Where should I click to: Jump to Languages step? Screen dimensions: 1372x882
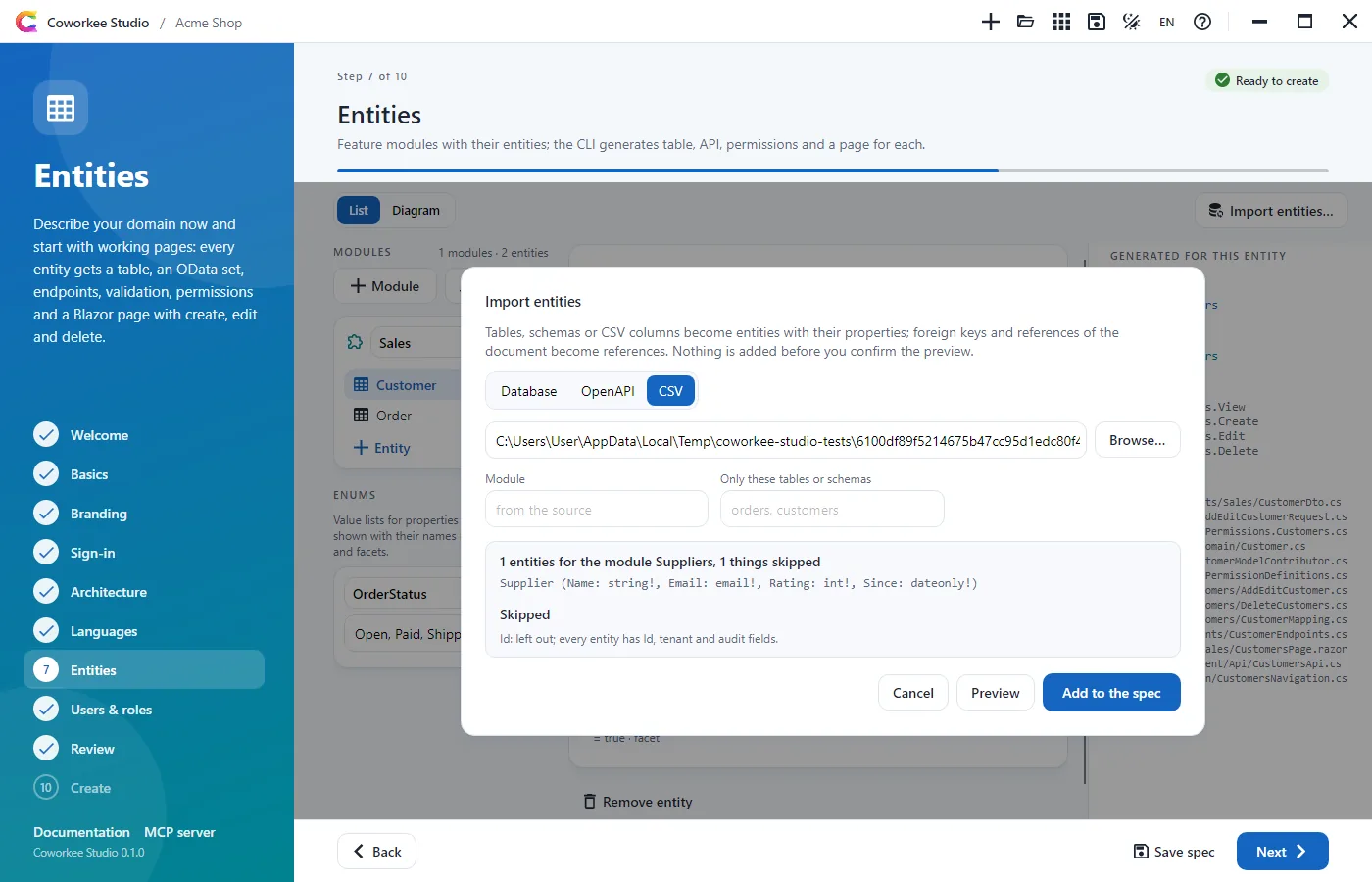coord(144,631)
